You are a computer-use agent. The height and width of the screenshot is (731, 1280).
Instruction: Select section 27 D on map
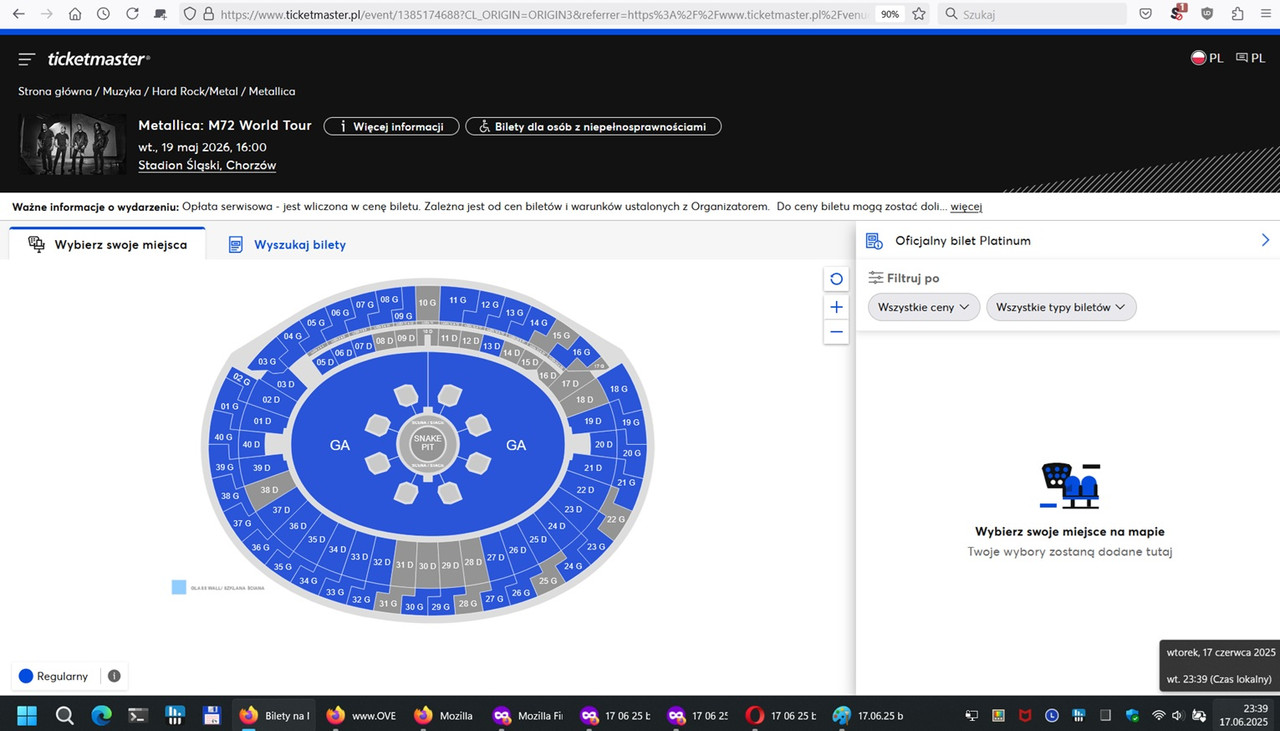pos(496,556)
